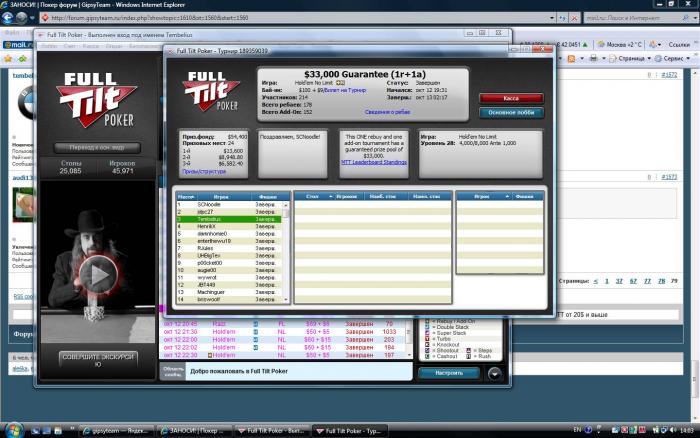Screen dimensions: 700x438
Task: Sort tables list by Стол column
Action: (315, 196)
